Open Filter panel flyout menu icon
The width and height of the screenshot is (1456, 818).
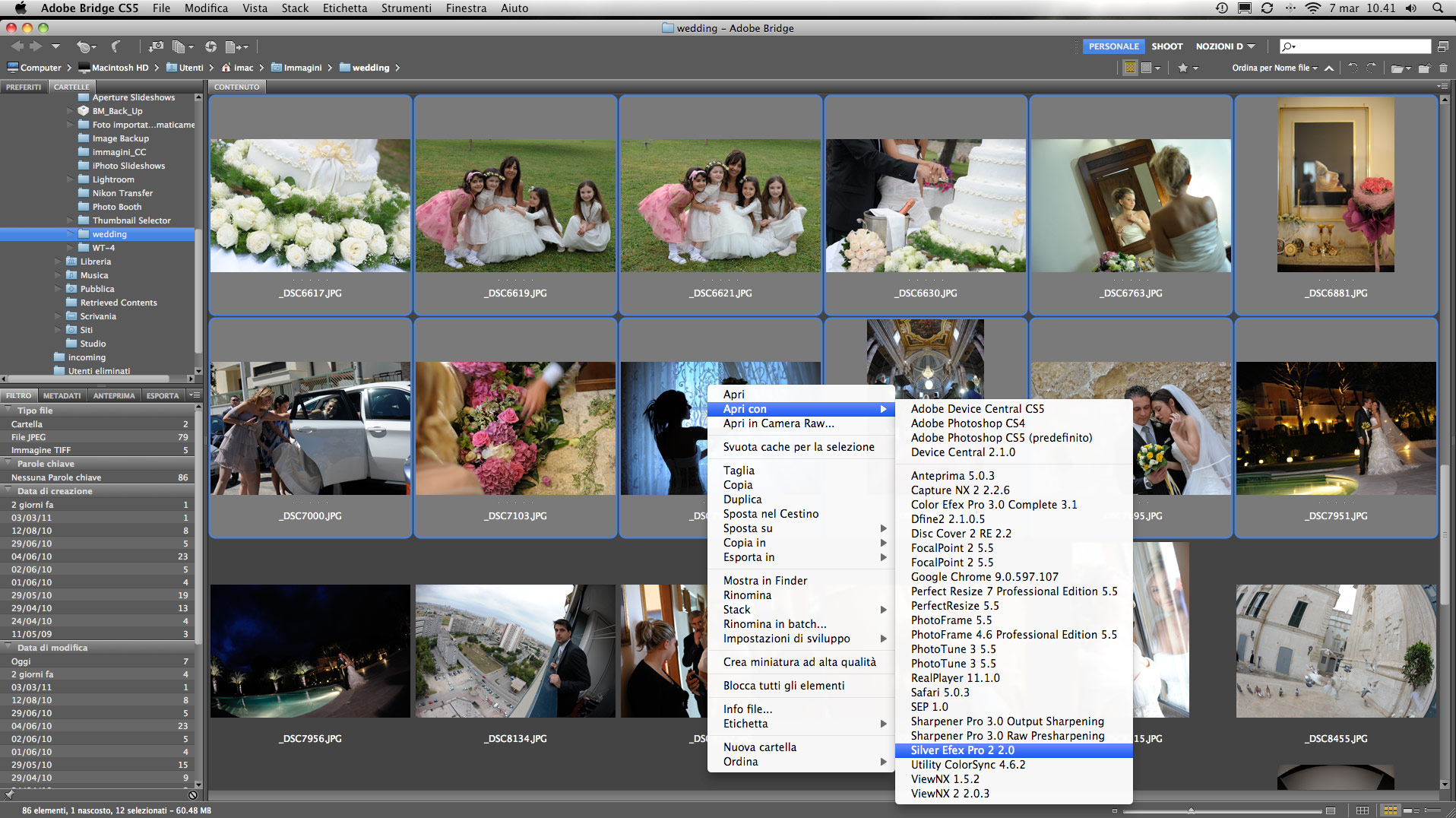pyautogui.click(x=195, y=395)
